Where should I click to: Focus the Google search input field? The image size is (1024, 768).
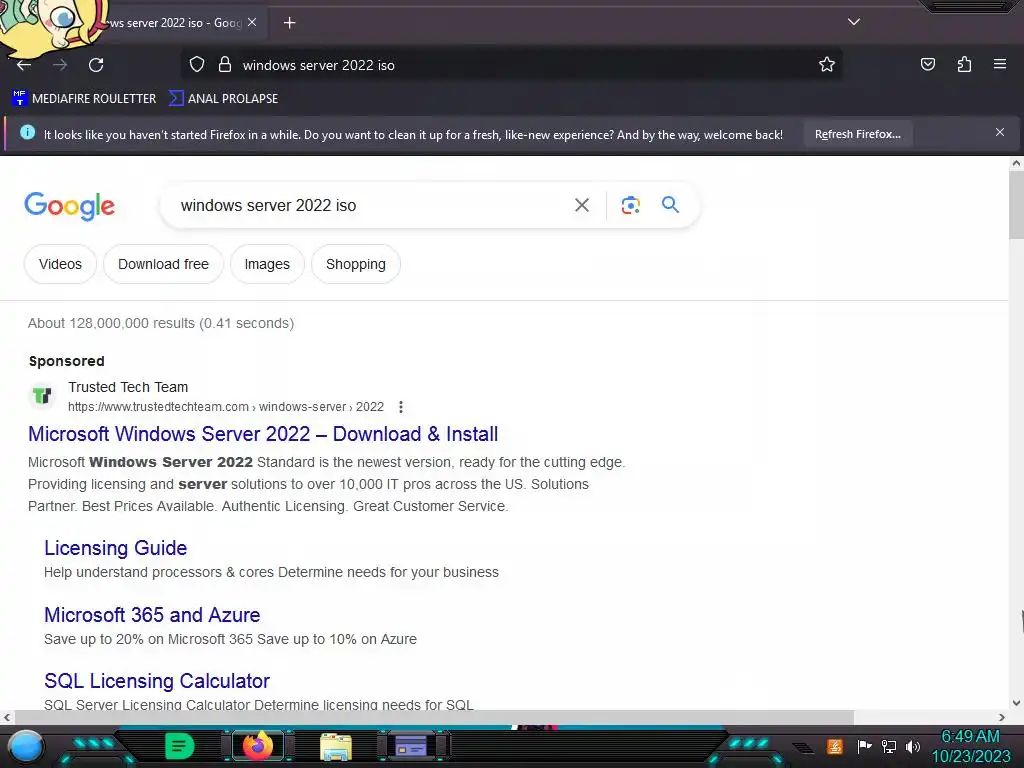click(x=366, y=205)
